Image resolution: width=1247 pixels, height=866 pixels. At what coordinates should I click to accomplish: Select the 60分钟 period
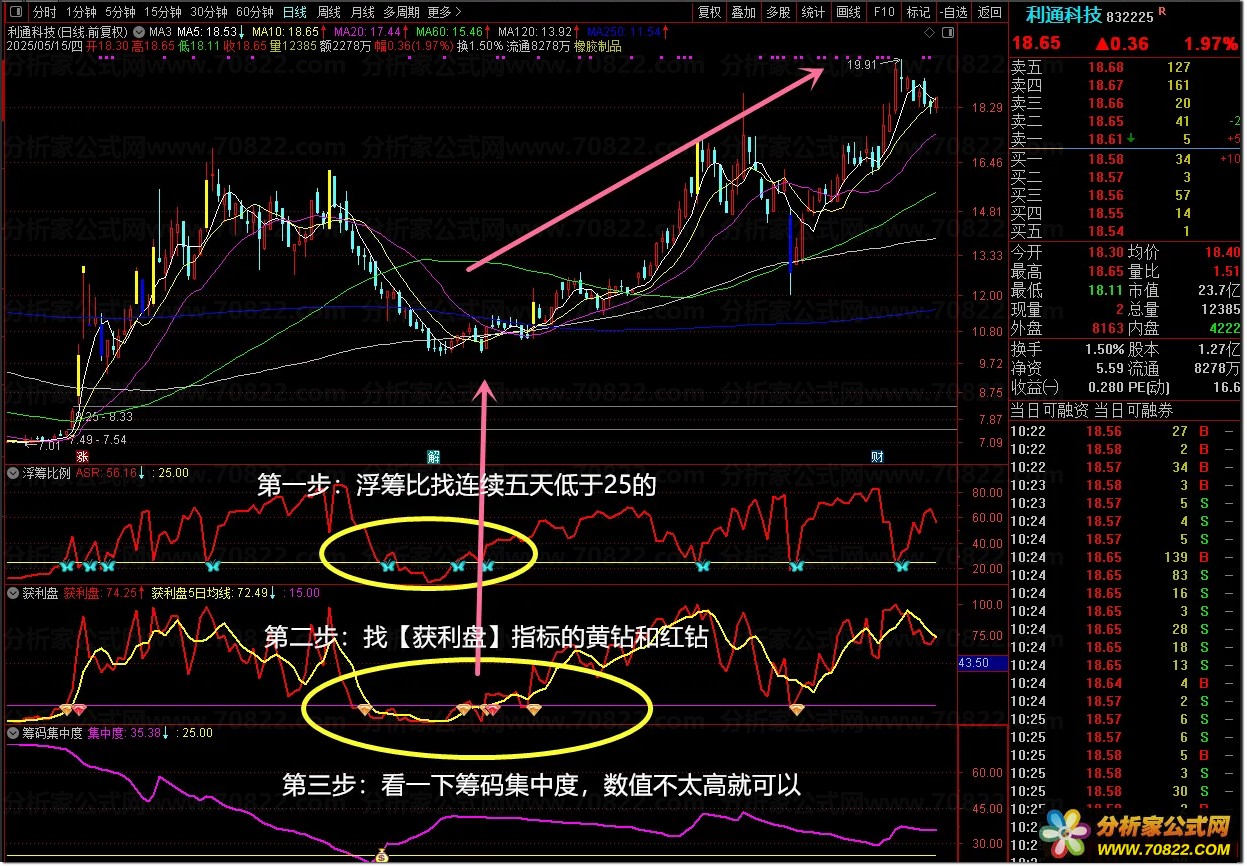(x=255, y=13)
